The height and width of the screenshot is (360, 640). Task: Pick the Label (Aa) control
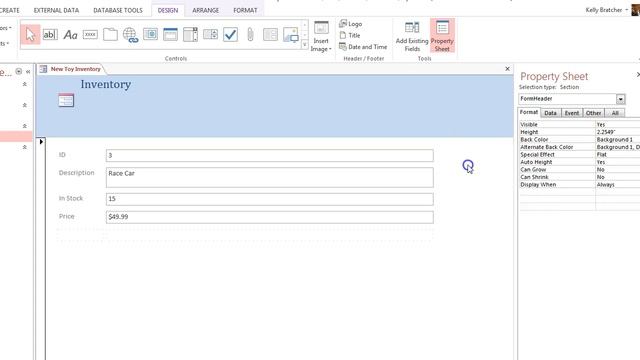70,35
